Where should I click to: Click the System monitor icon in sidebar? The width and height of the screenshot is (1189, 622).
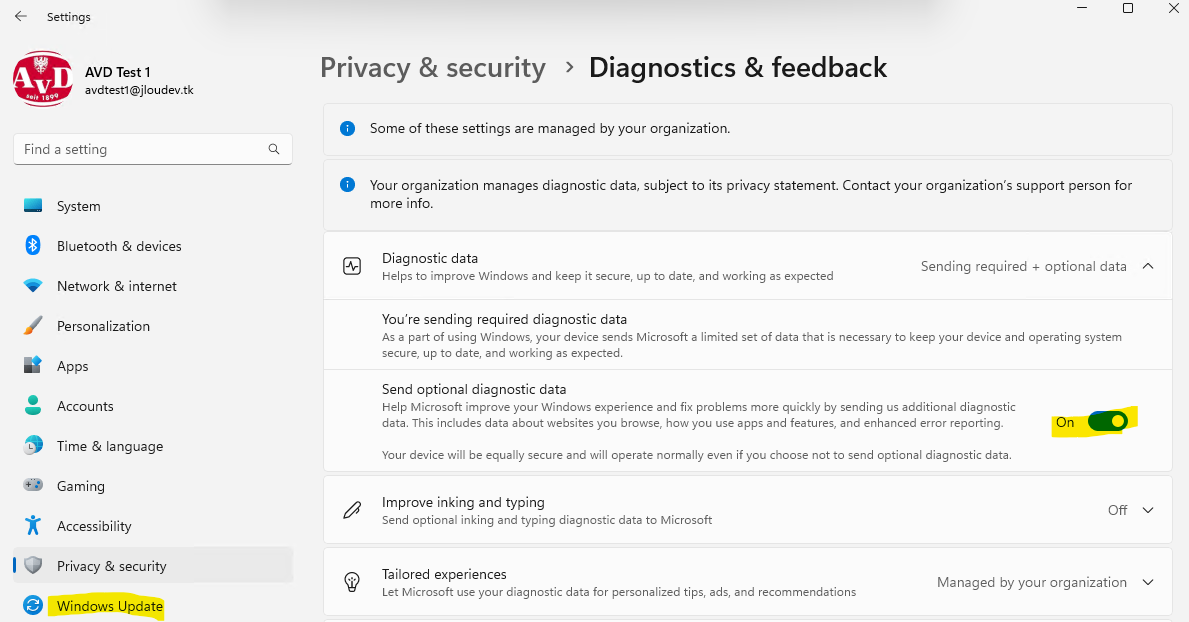[33, 206]
